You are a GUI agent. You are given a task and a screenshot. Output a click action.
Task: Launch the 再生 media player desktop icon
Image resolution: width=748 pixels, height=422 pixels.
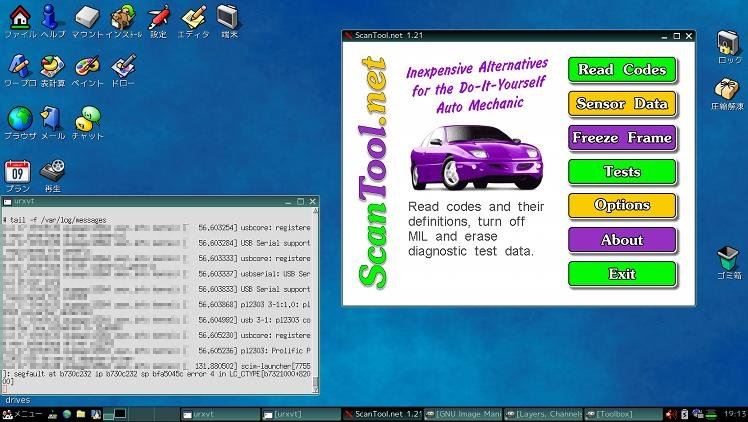[52, 175]
